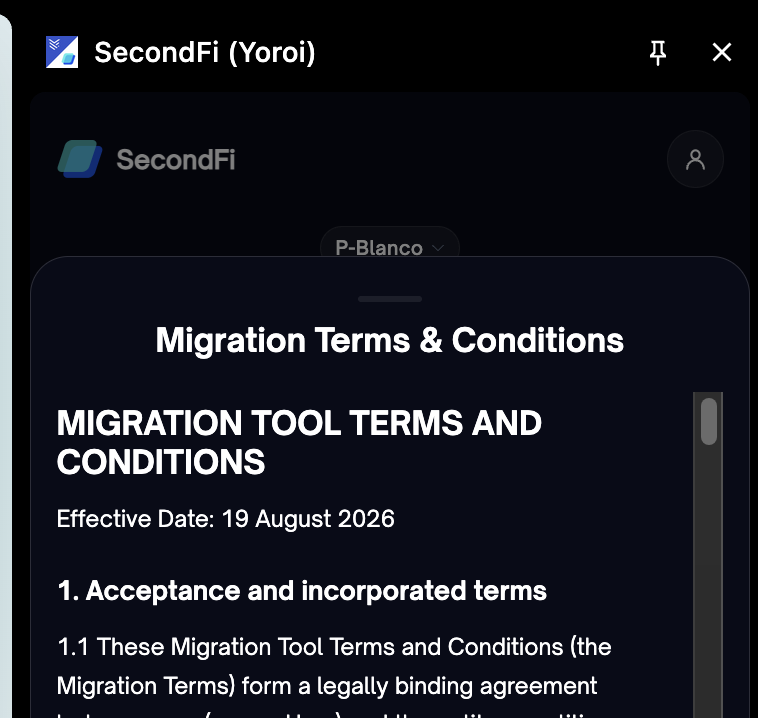Click the clause 1.1 paragraph text
This screenshot has height=718, width=758.
[x=334, y=676]
